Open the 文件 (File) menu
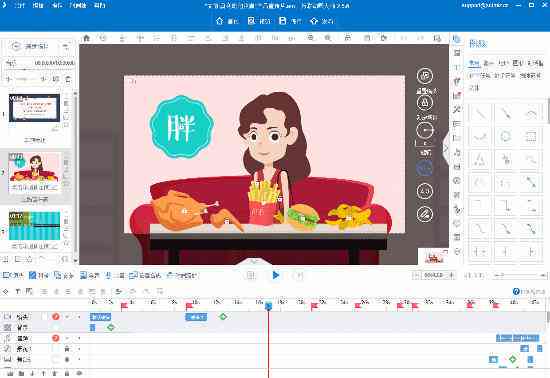The image size is (550, 378). coord(19,5)
